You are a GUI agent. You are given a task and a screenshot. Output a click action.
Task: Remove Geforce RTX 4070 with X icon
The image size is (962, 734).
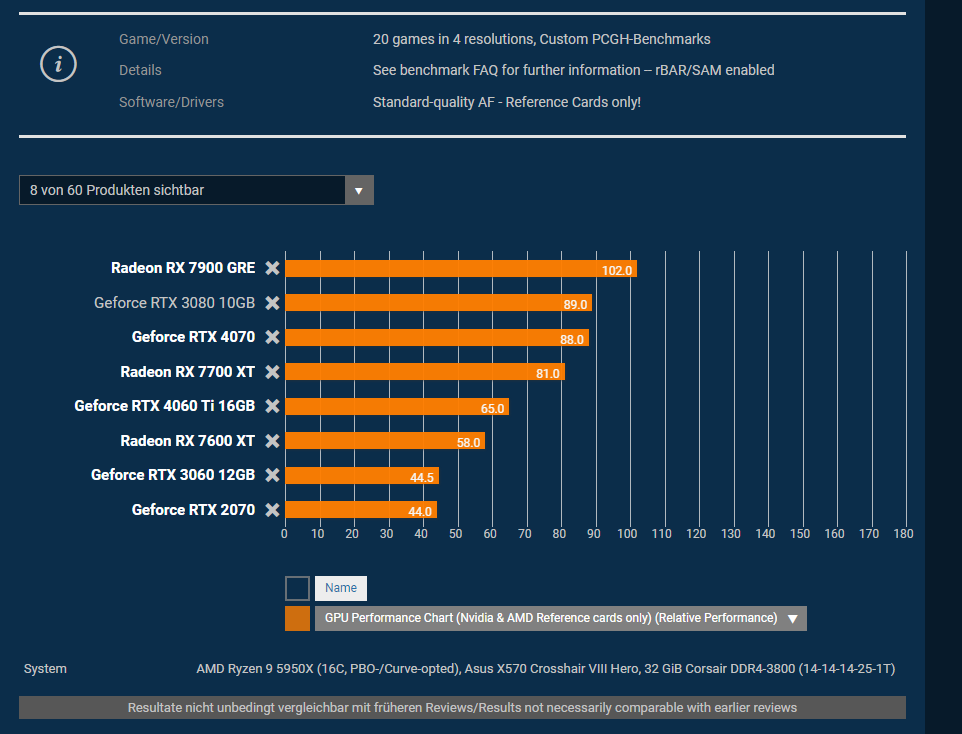272,337
